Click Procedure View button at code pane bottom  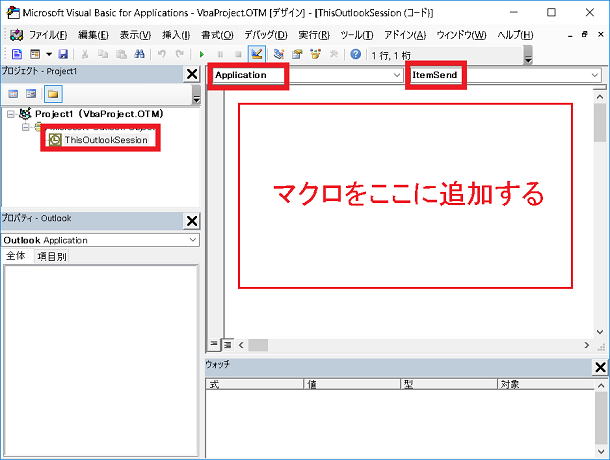click(214, 344)
